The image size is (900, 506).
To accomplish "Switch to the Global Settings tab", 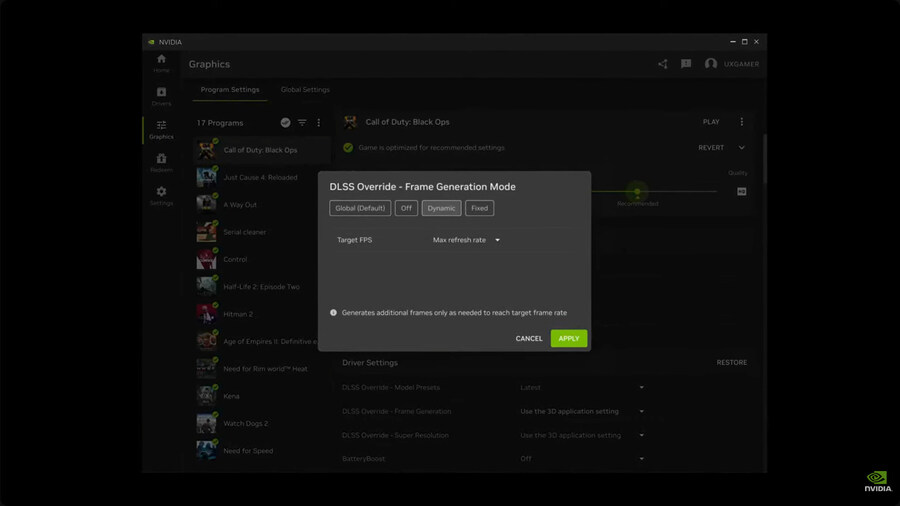I will 305,90.
